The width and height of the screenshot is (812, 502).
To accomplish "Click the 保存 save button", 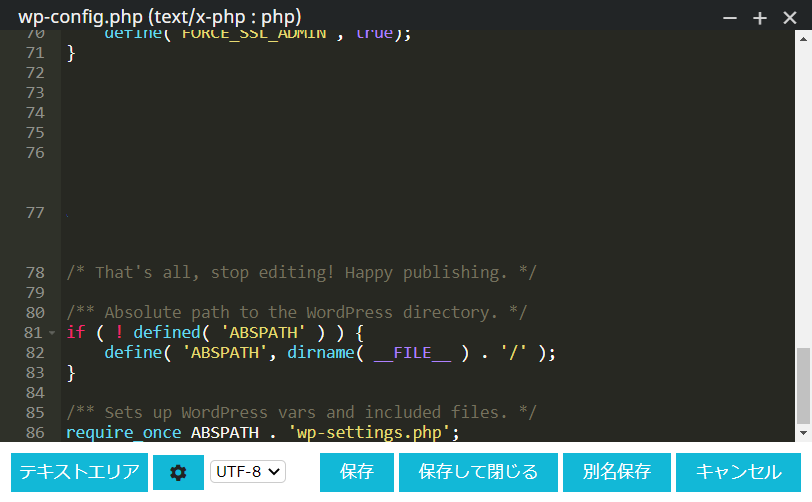I will [x=356, y=472].
